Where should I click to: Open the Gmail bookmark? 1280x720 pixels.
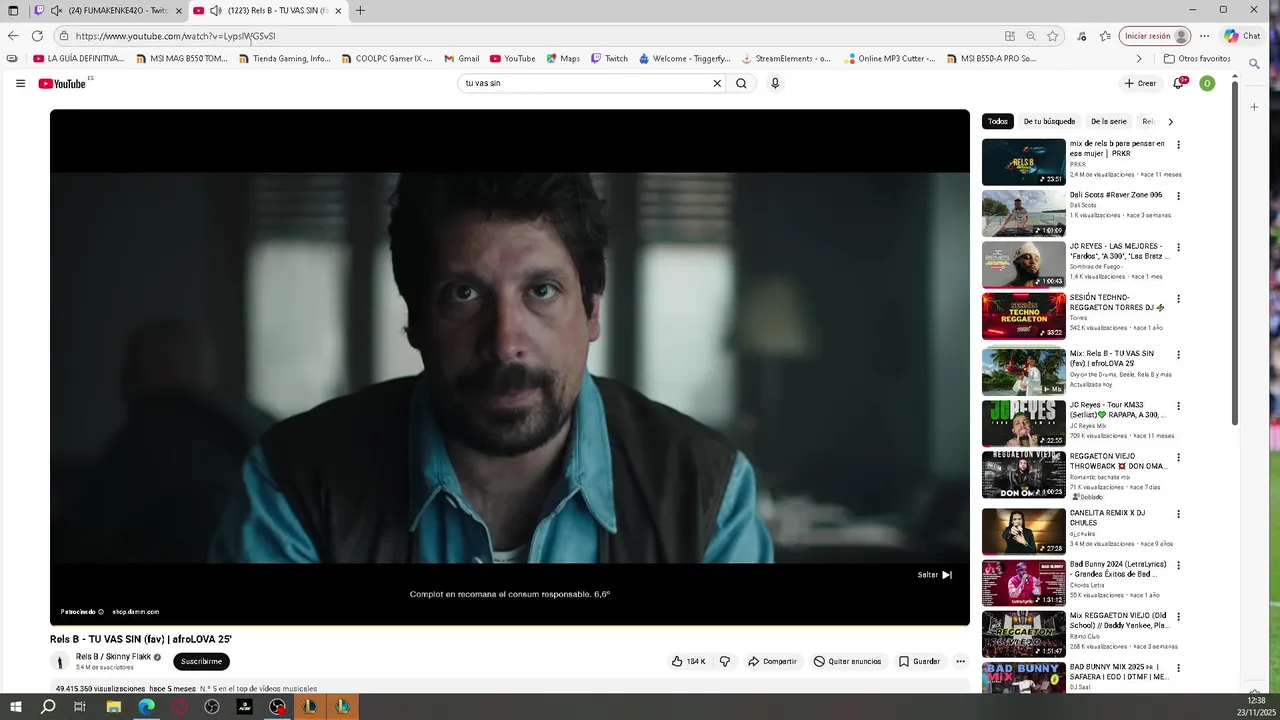coord(462,59)
